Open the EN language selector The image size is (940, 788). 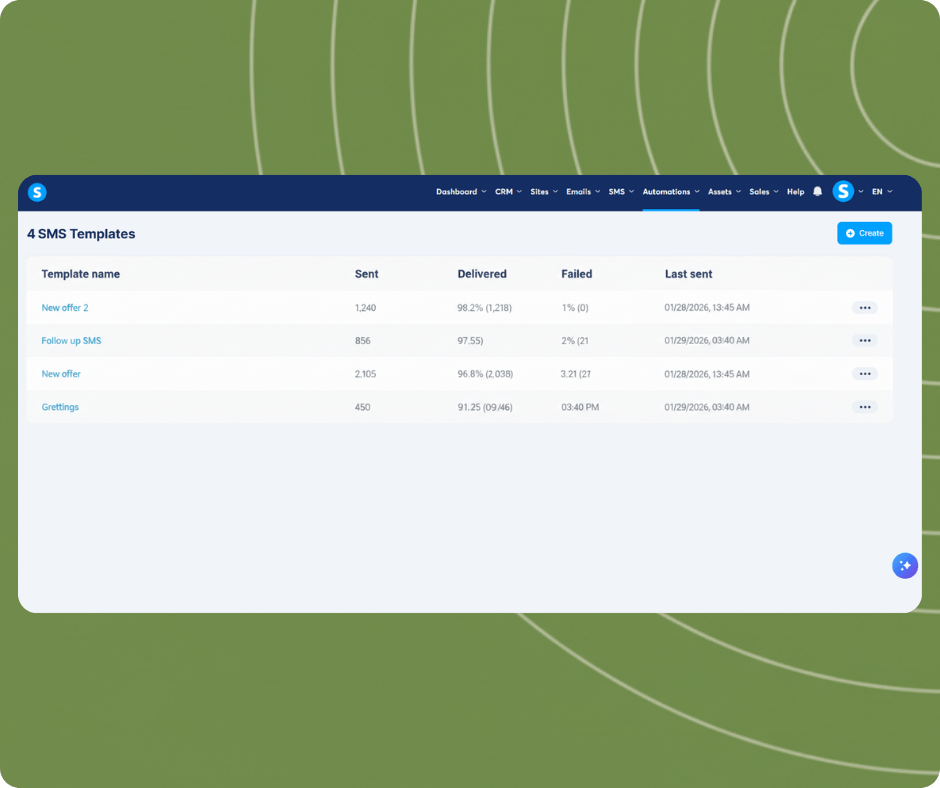click(x=882, y=192)
